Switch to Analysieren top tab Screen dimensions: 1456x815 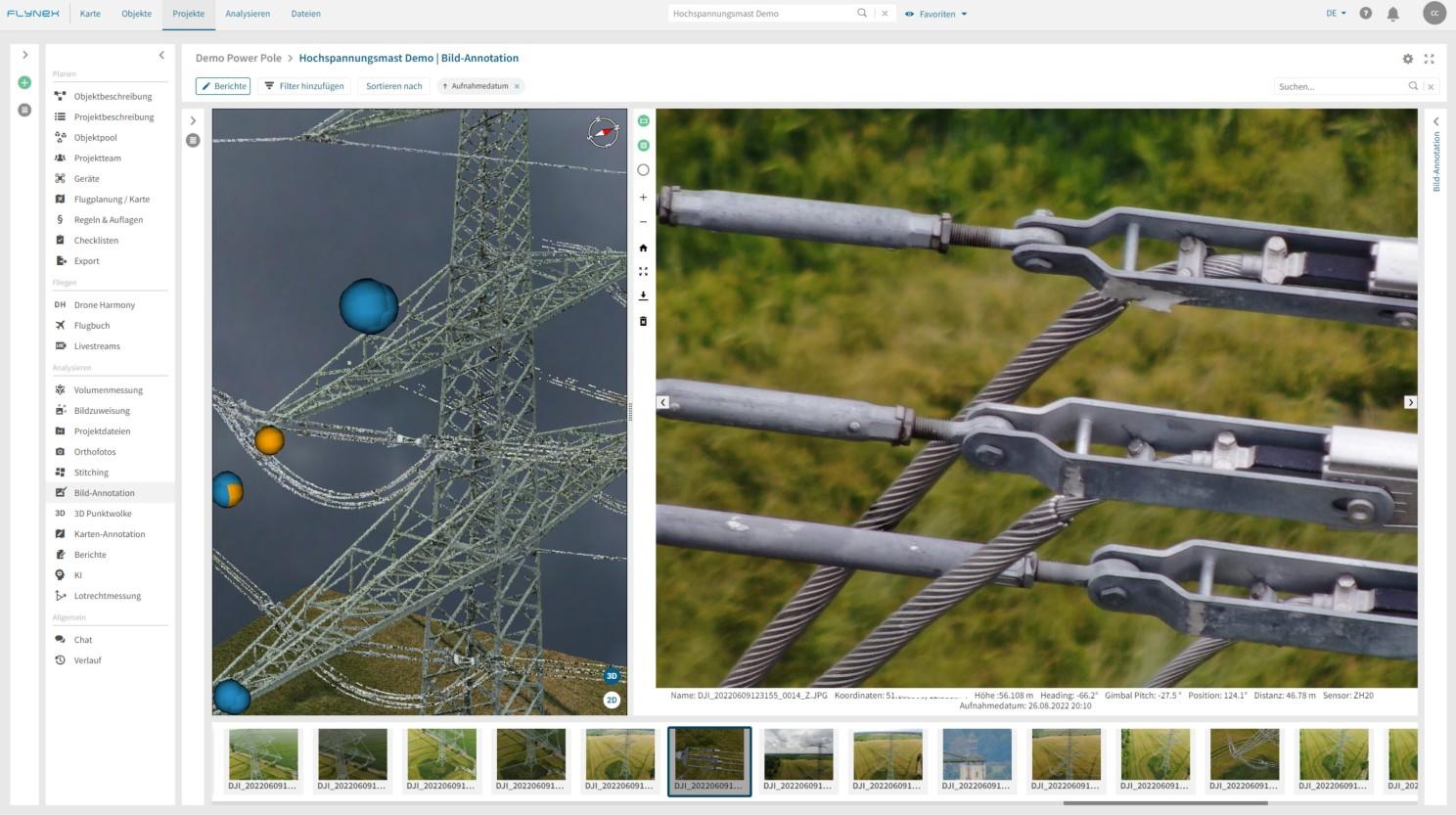pyautogui.click(x=248, y=14)
